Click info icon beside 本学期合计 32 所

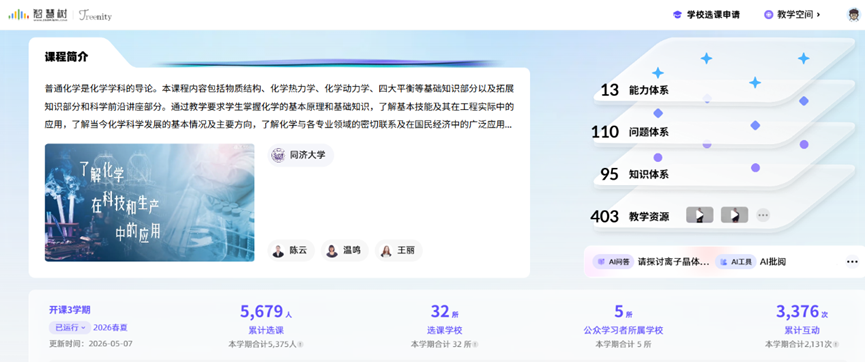tap(476, 344)
